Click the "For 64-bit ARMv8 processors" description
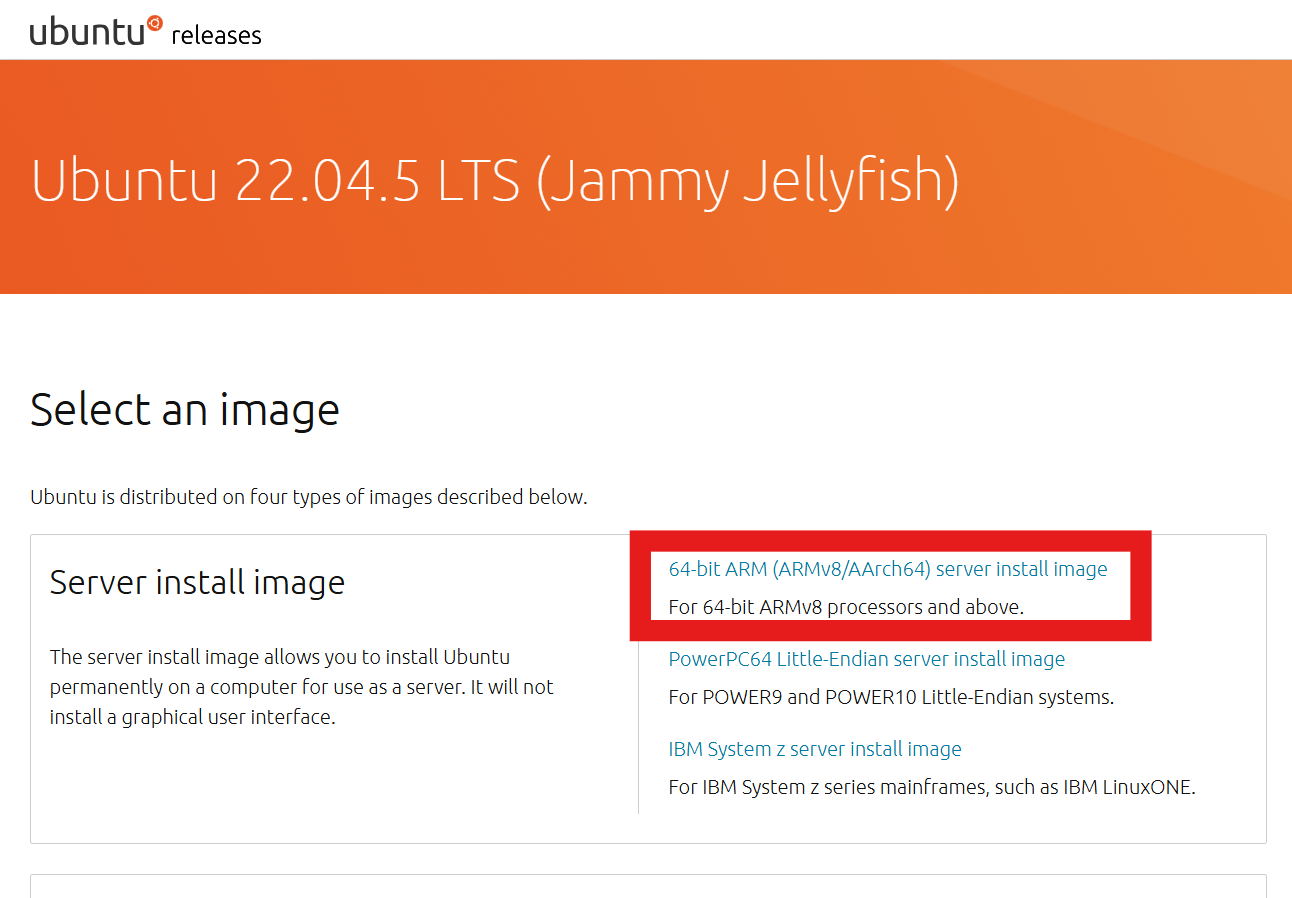Image resolution: width=1292 pixels, height=898 pixels. pos(846,607)
